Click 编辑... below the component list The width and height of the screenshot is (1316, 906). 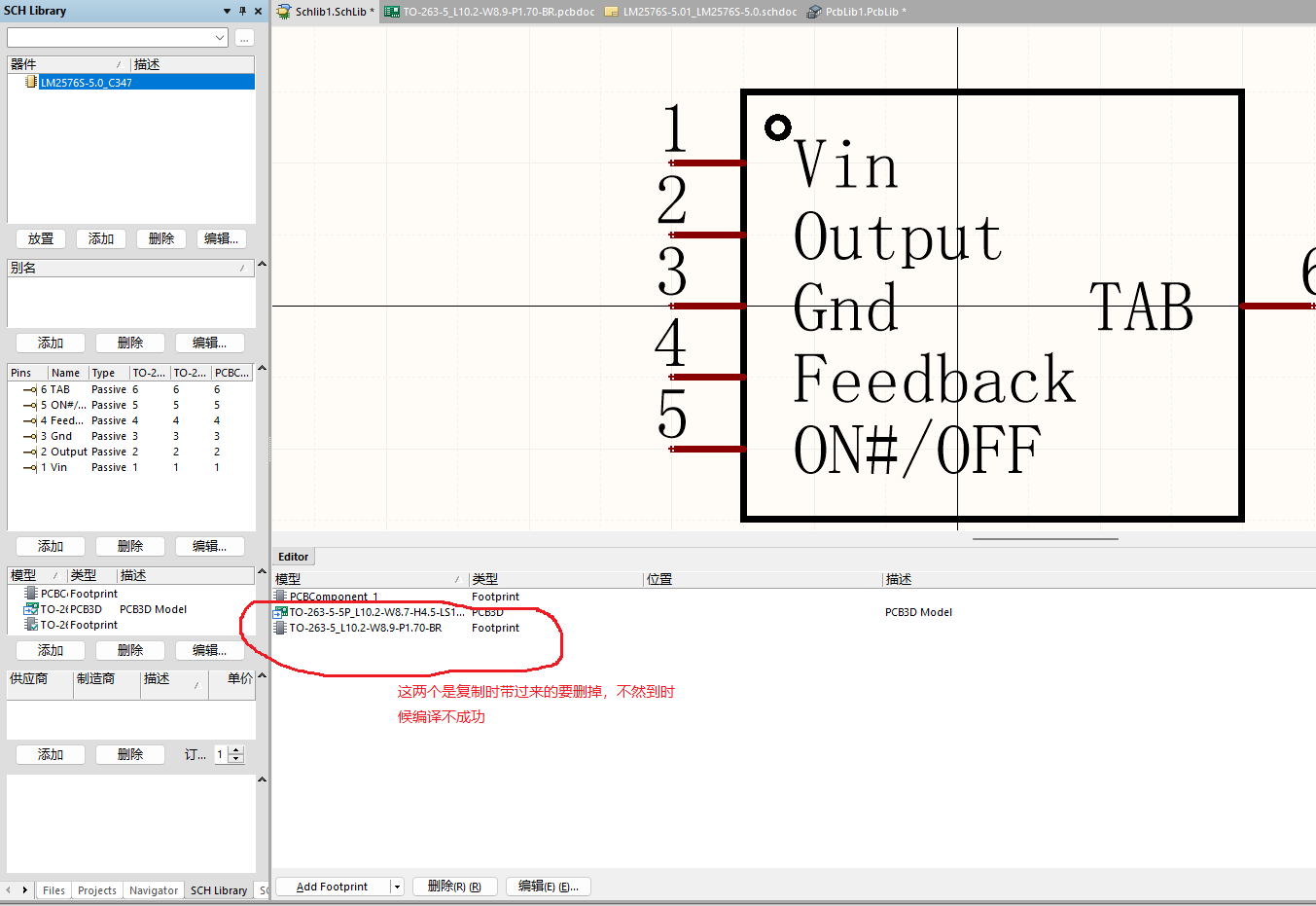coord(222,238)
